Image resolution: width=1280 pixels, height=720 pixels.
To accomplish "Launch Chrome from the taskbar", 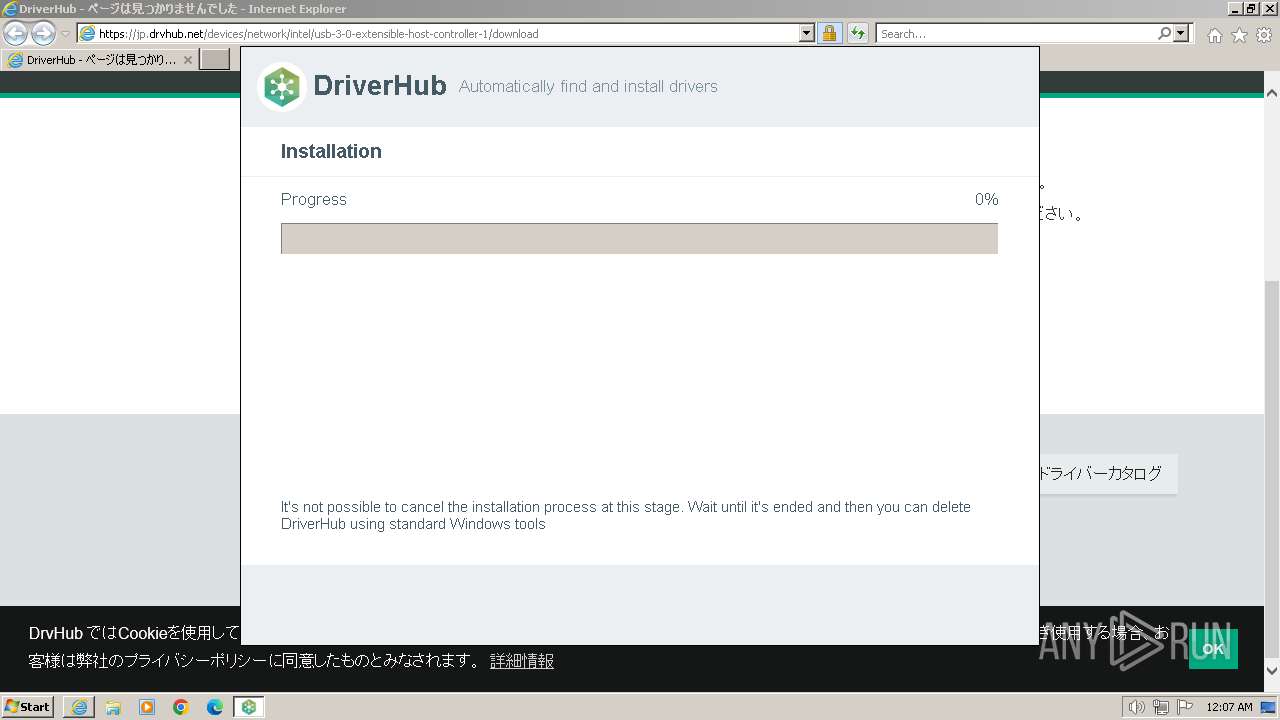I will (x=181, y=706).
